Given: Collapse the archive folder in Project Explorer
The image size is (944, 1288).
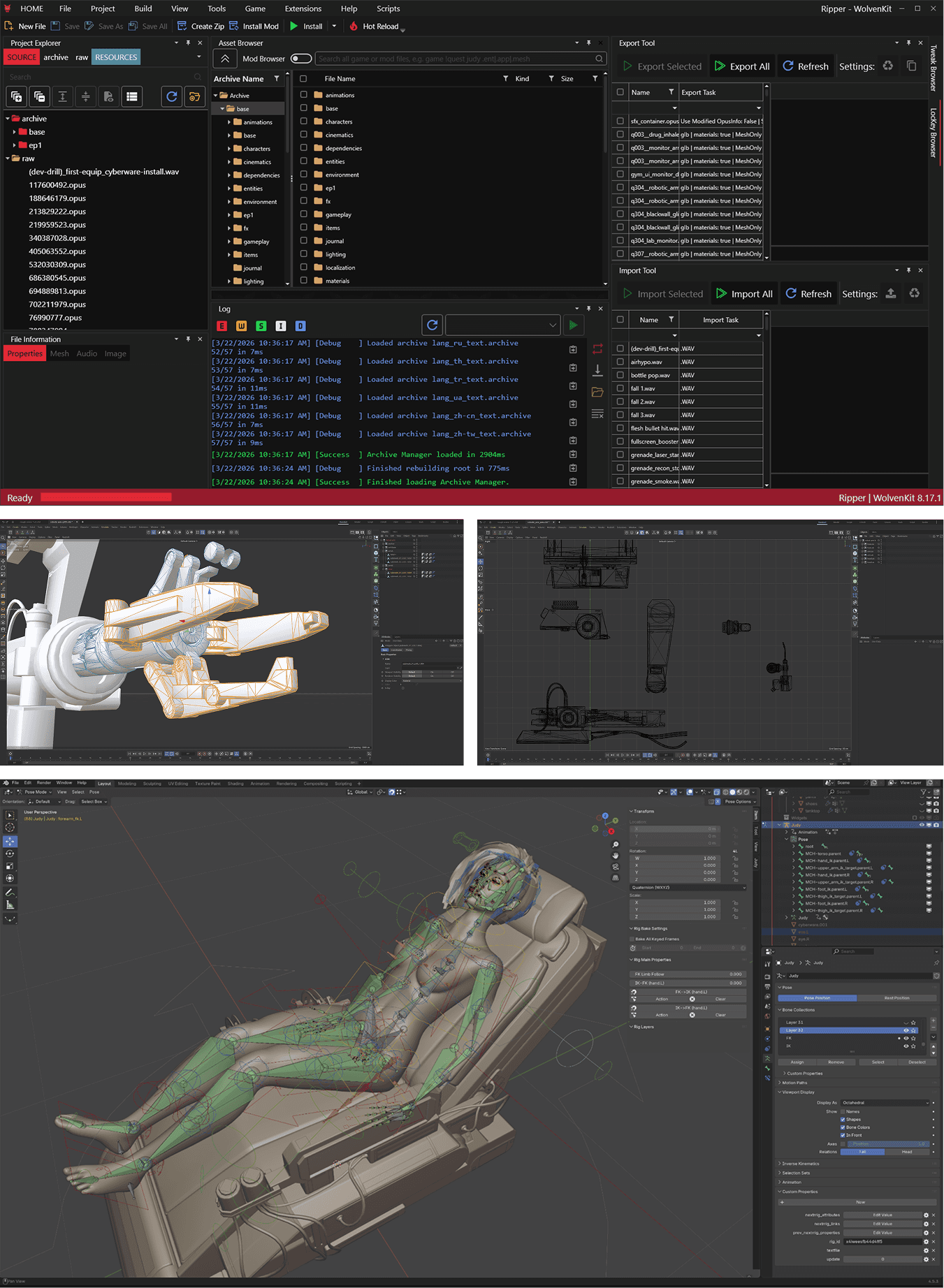Looking at the screenshot, I should coord(8,119).
